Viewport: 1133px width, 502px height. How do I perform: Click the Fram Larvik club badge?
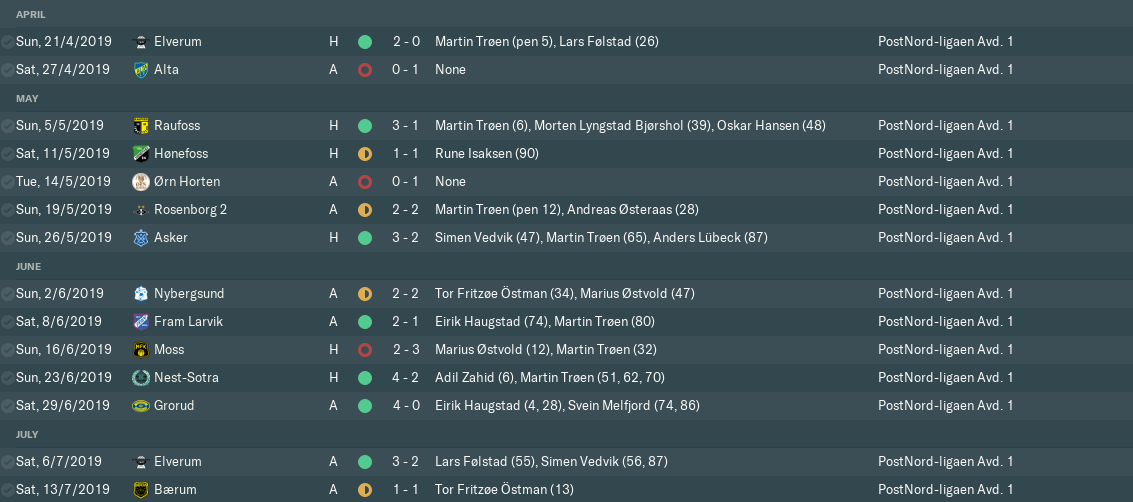(140, 322)
